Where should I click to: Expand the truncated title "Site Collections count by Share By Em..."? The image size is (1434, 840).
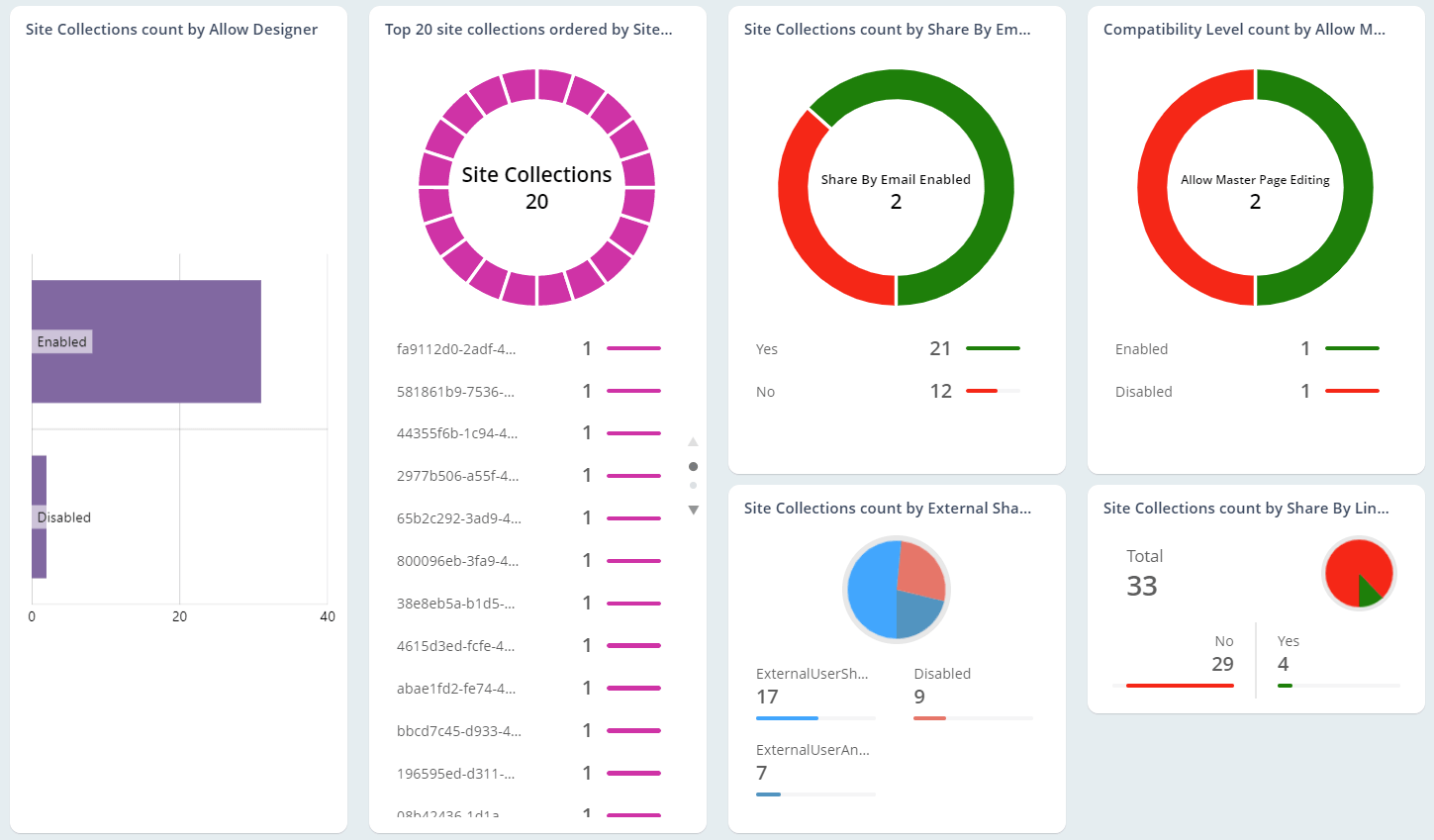(x=888, y=29)
